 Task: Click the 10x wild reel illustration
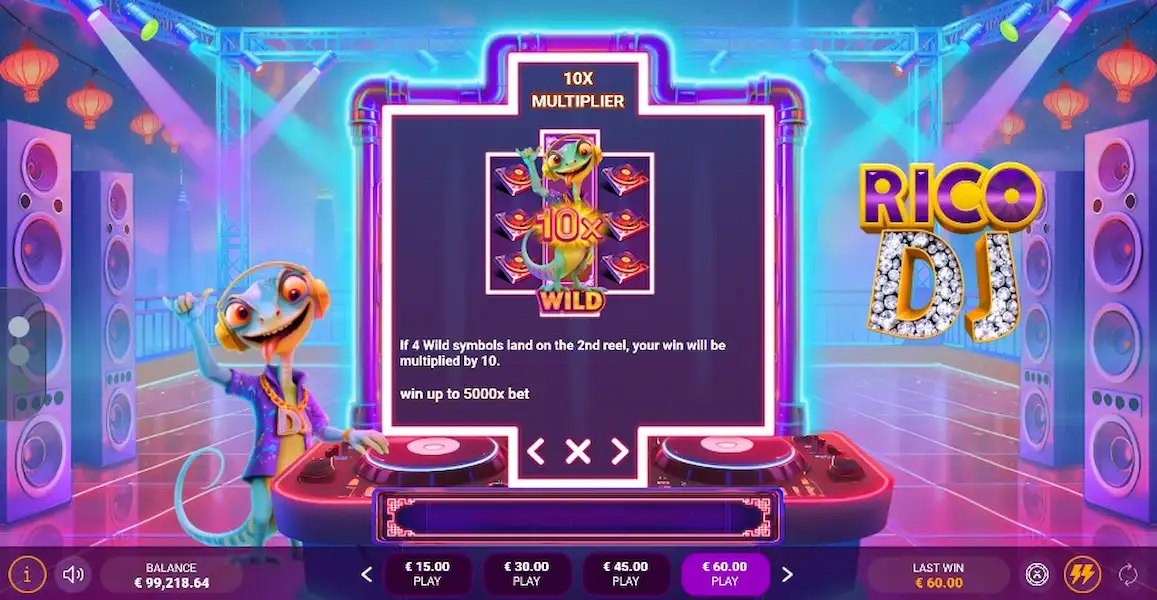tap(570, 224)
